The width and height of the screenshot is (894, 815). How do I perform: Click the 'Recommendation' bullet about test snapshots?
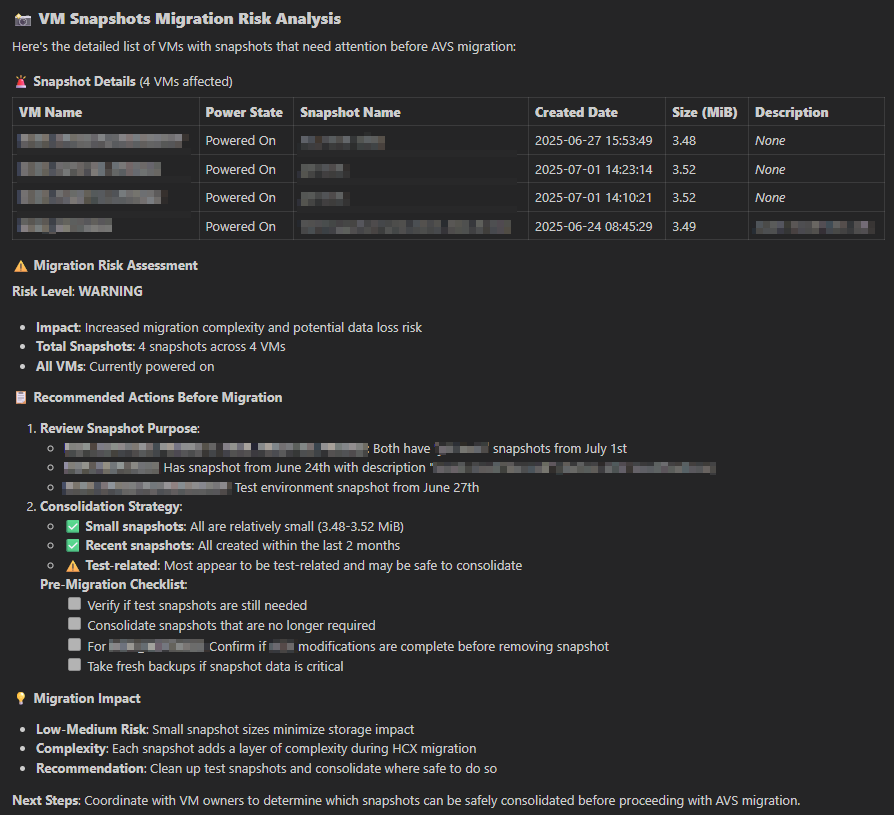(x=266, y=769)
